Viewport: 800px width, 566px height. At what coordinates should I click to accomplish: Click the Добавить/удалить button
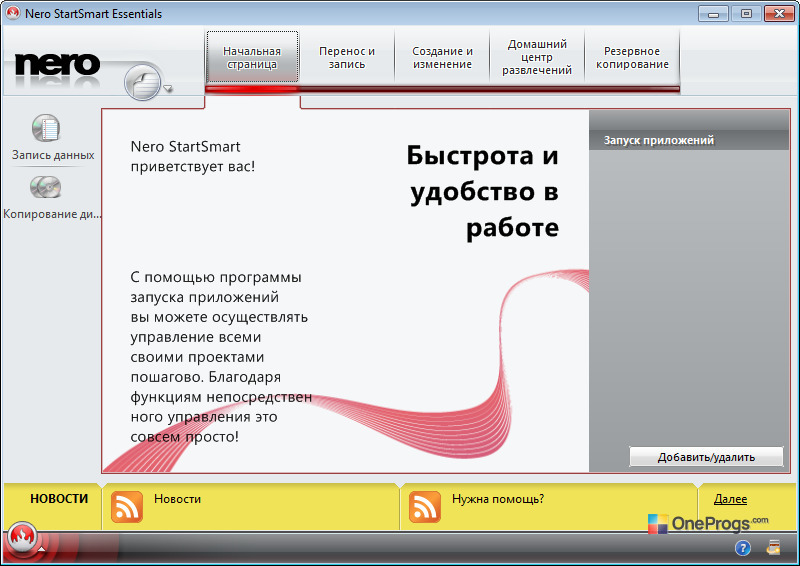(706, 457)
